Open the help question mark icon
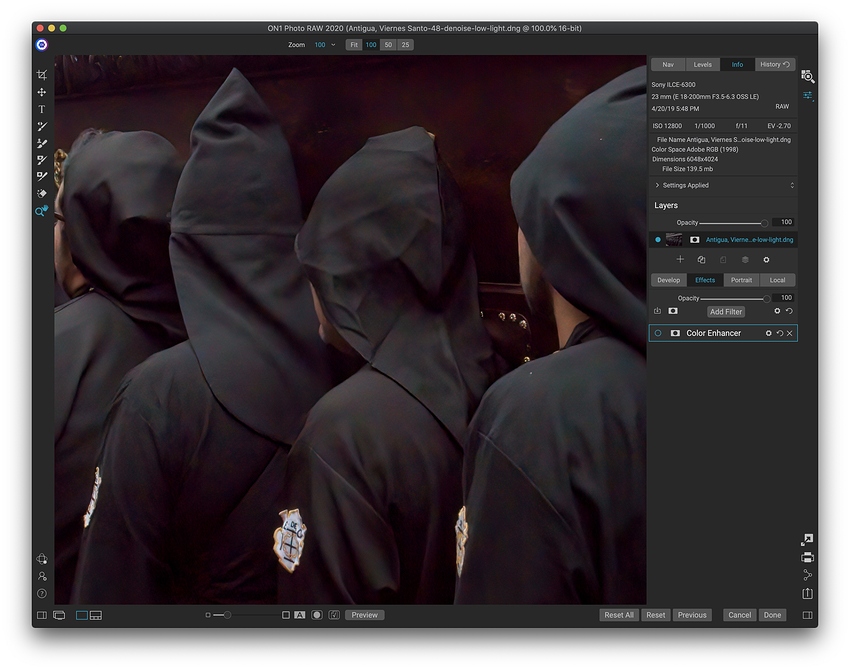Viewport: 850px width, 670px height. (42, 593)
